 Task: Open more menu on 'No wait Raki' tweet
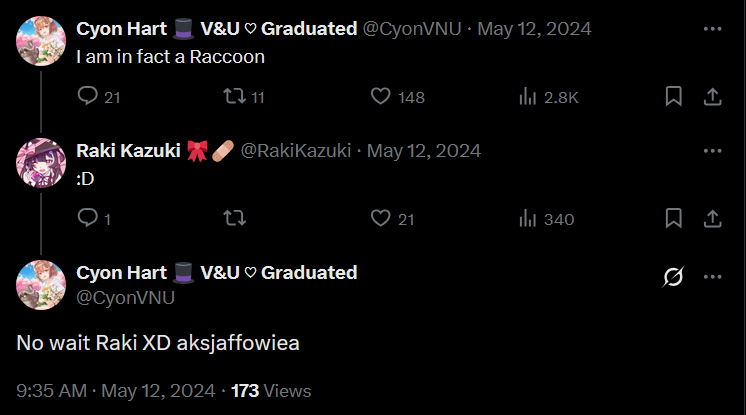point(712,277)
